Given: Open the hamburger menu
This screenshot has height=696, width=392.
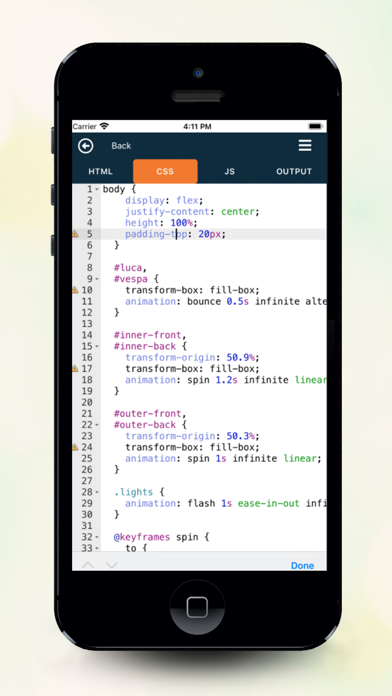Looking at the screenshot, I should (305, 146).
